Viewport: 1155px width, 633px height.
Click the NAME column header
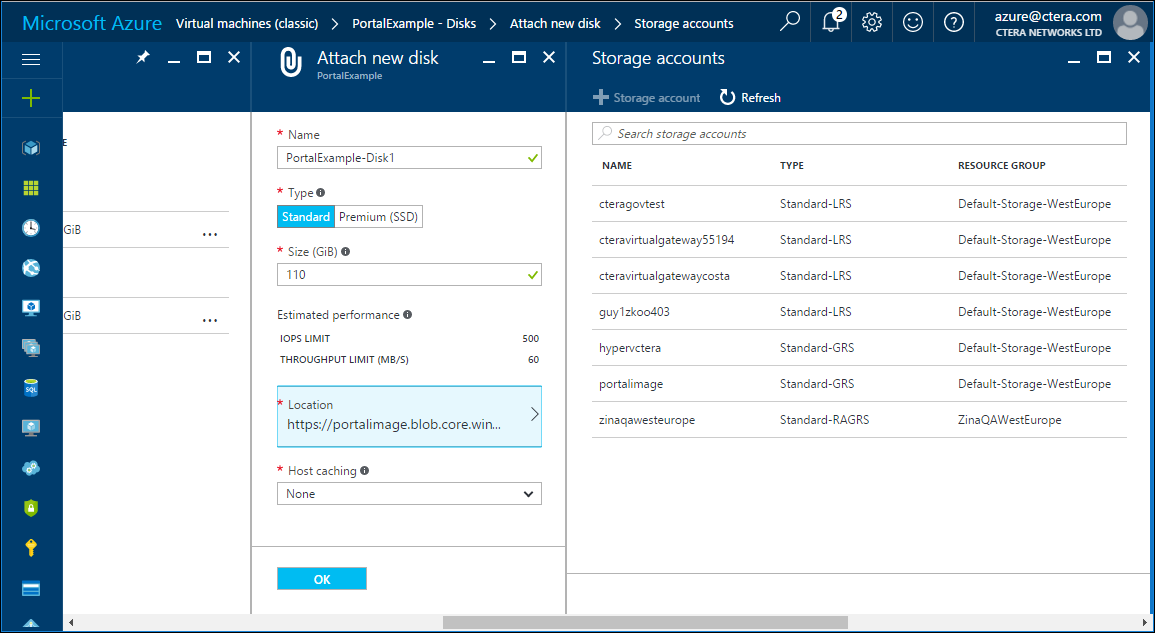pyautogui.click(x=617, y=166)
